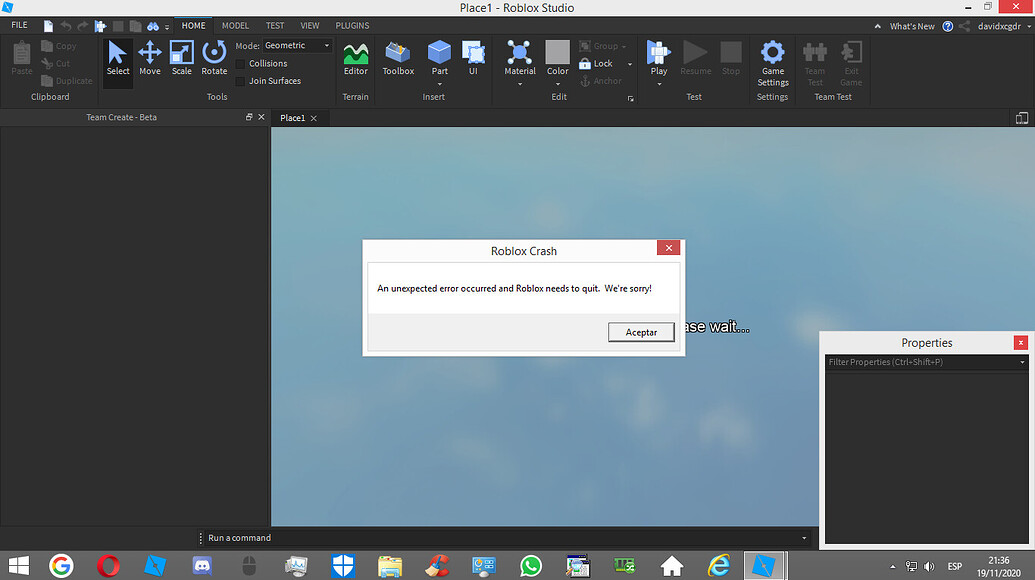1035x580 pixels.
Task: Click the Color swatch
Action: pyautogui.click(x=558, y=52)
